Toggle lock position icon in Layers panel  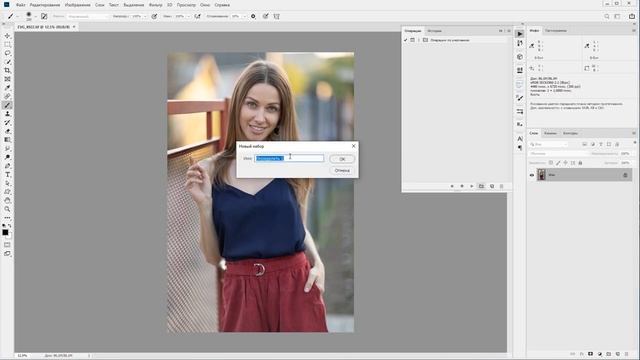point(565,163)
